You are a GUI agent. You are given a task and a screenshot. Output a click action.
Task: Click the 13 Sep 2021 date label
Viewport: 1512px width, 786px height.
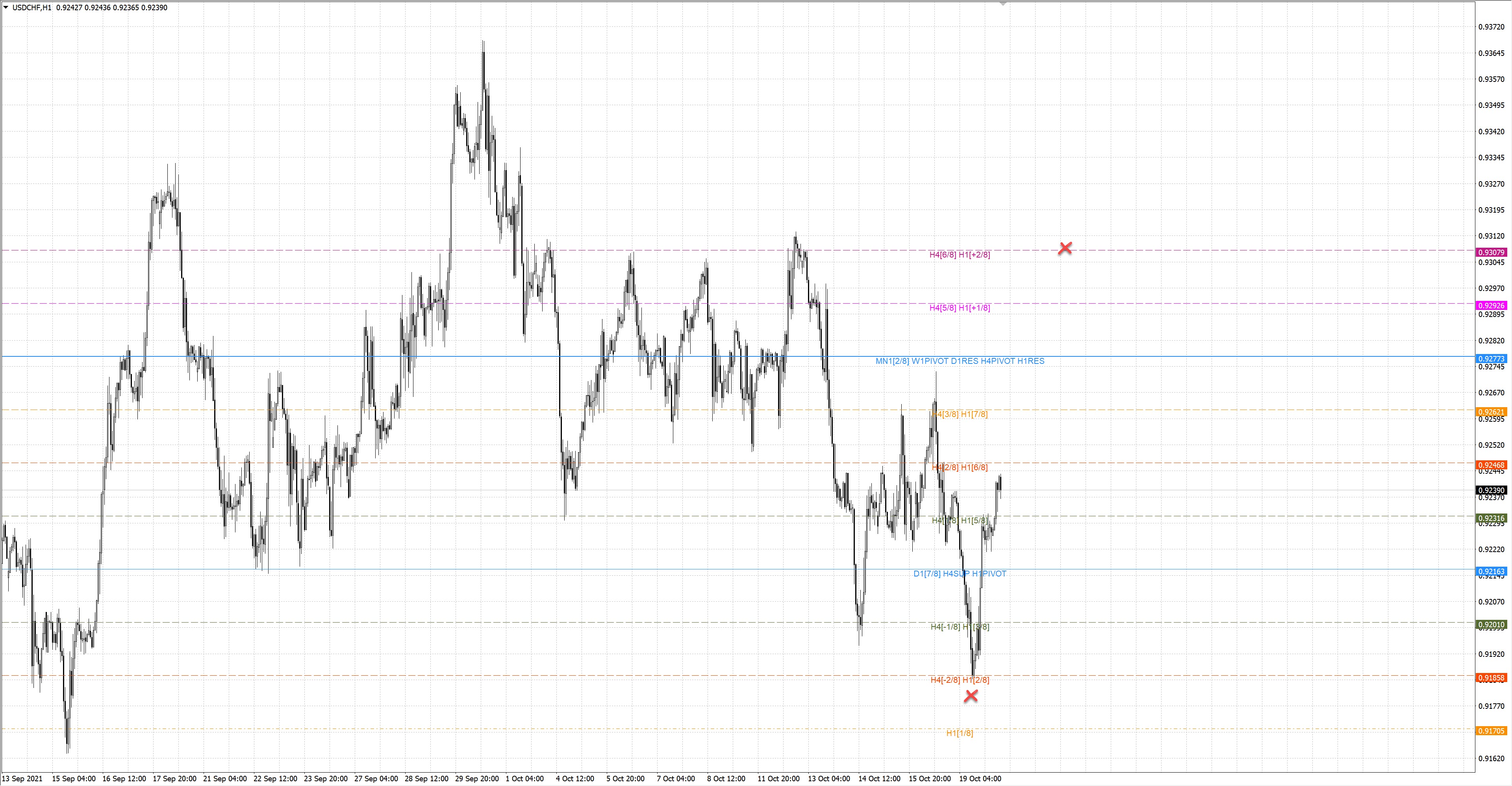[22, 779]
